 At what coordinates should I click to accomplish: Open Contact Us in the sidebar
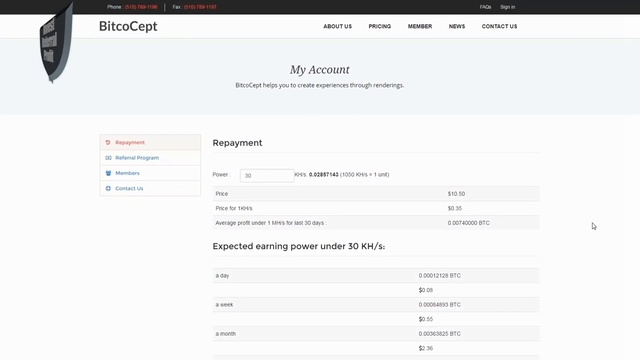(129, 188)
